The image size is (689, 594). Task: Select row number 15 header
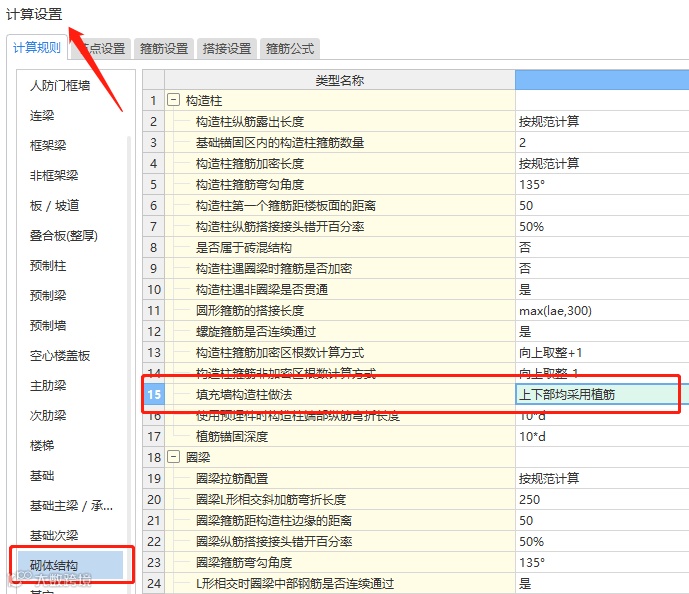(x=154, y=395)
